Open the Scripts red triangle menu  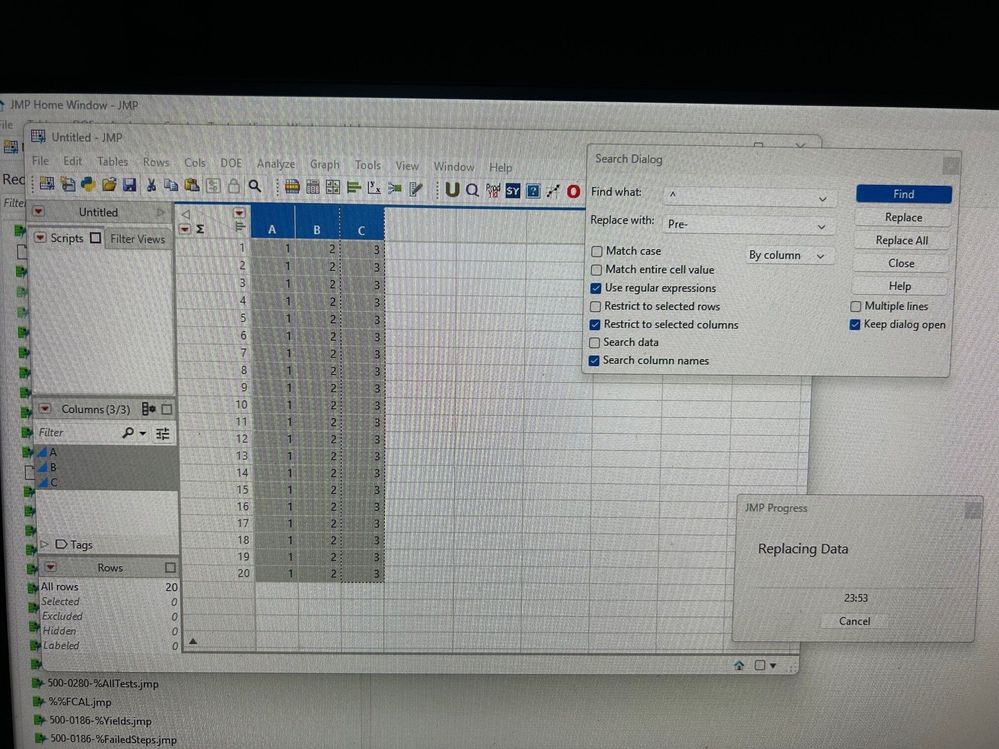40,238
